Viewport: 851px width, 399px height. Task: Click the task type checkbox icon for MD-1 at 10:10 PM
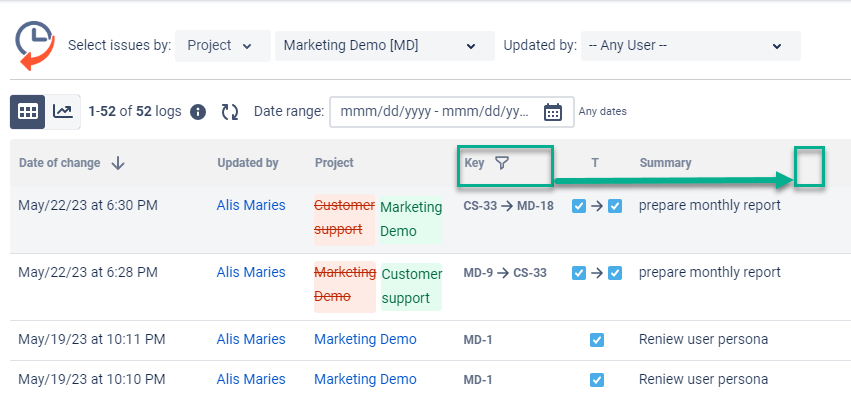(596, 379)
